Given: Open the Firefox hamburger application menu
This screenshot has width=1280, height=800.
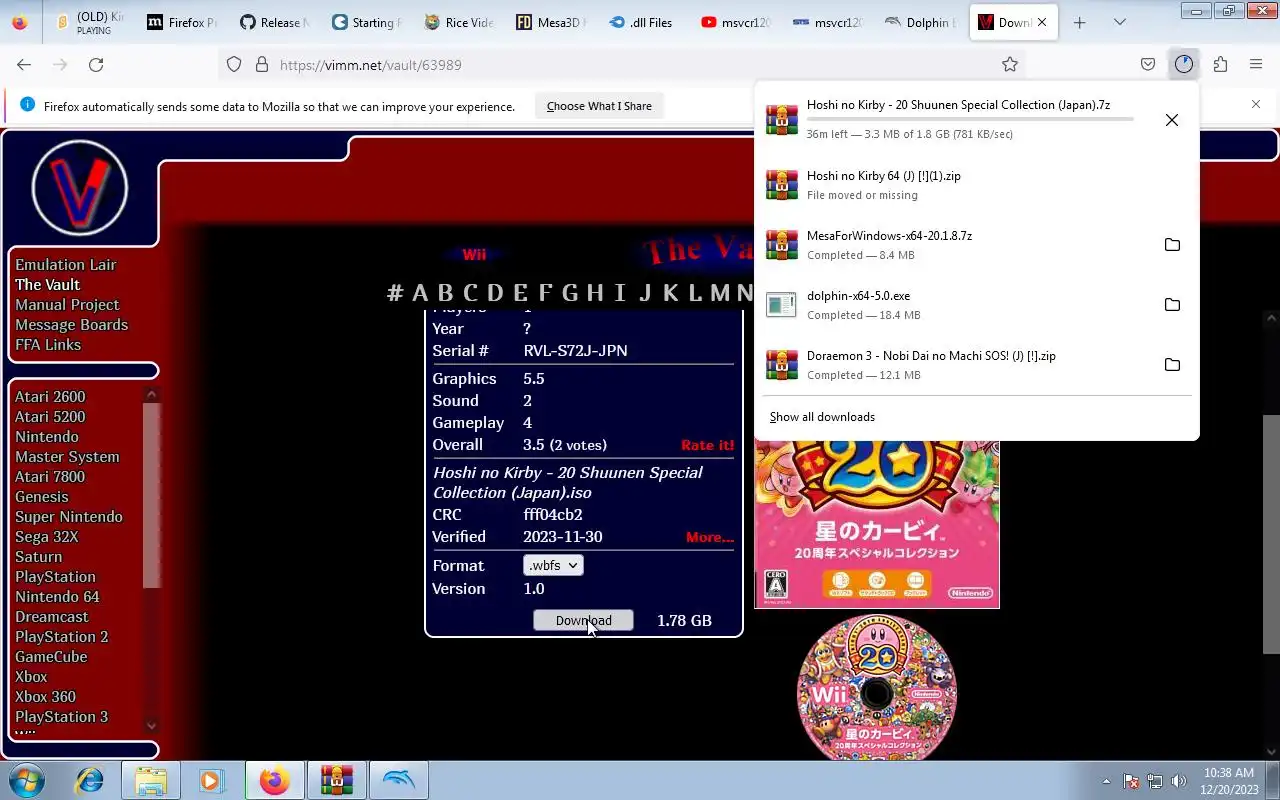Looking at the screenshot, I should 1256,64.
